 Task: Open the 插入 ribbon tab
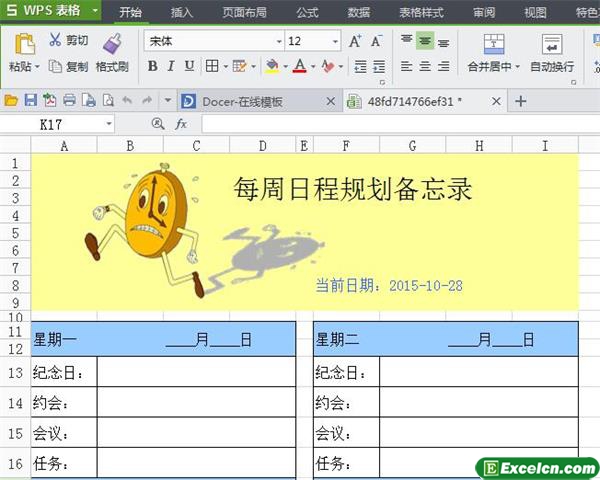coord(181,12)
